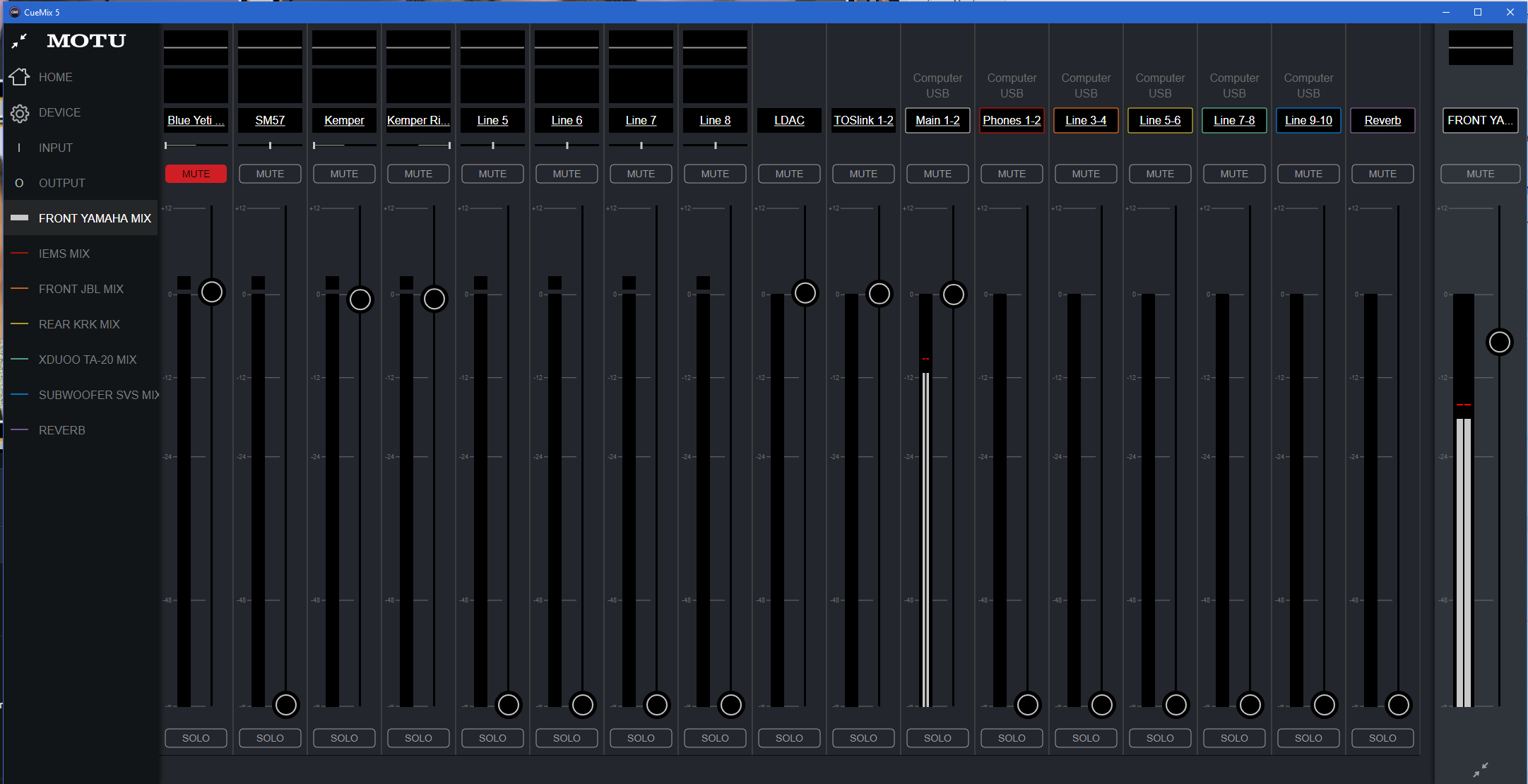Unmute the Blue Yeti channel
This screenshot has width=1528, height=784.
[196, 174]
